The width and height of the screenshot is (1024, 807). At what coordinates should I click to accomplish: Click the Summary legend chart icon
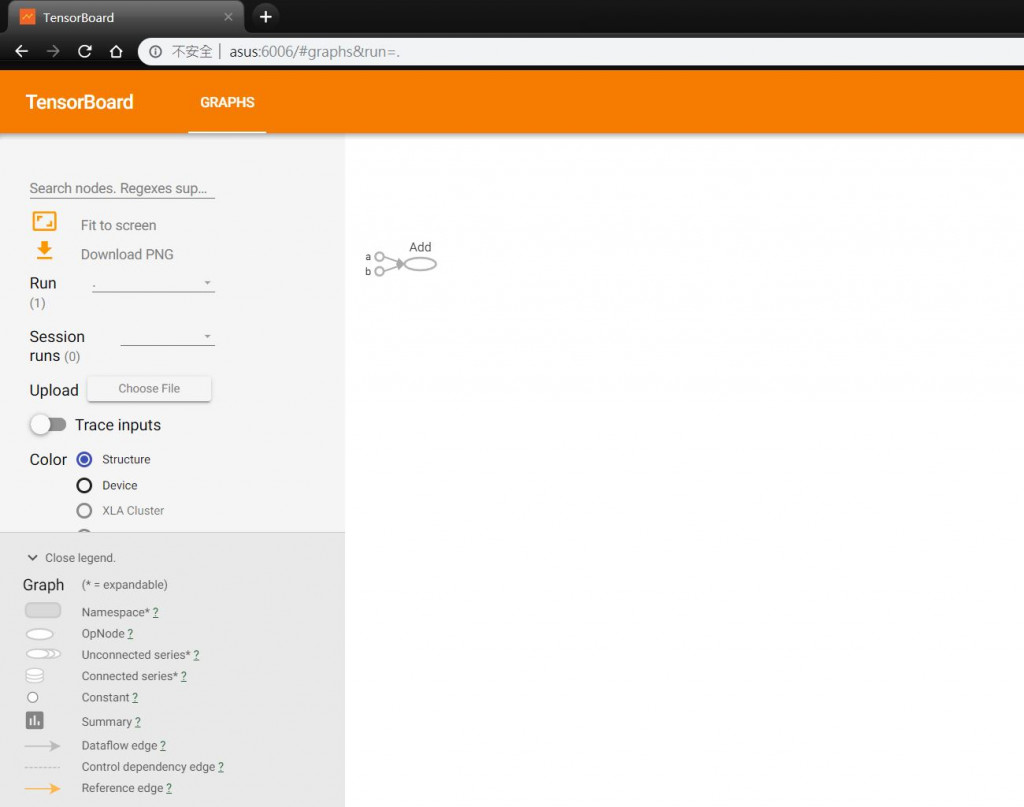[x=35, y=720]
